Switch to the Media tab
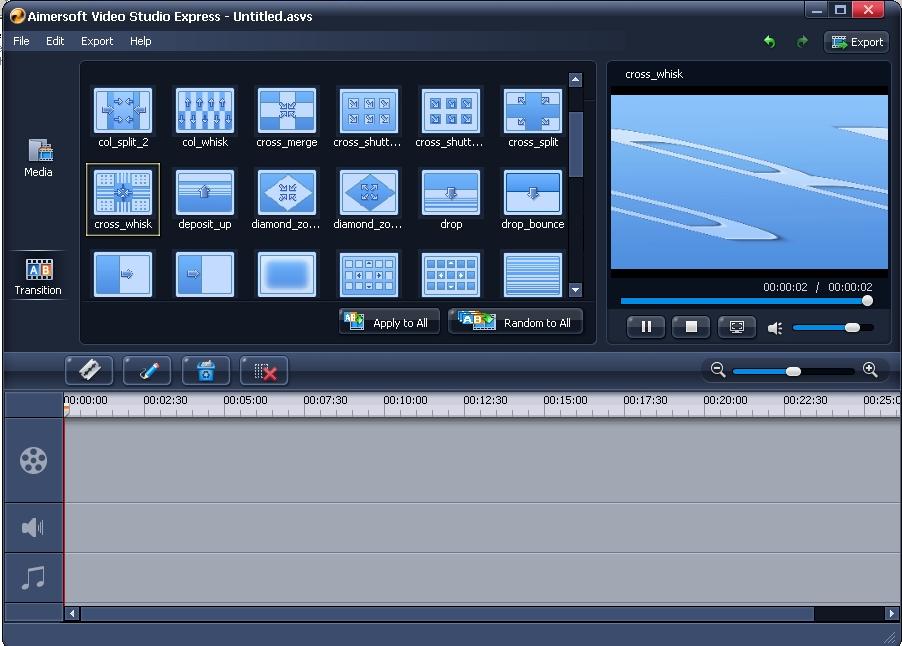The image size is (902, 646). [x=39, y=158]
